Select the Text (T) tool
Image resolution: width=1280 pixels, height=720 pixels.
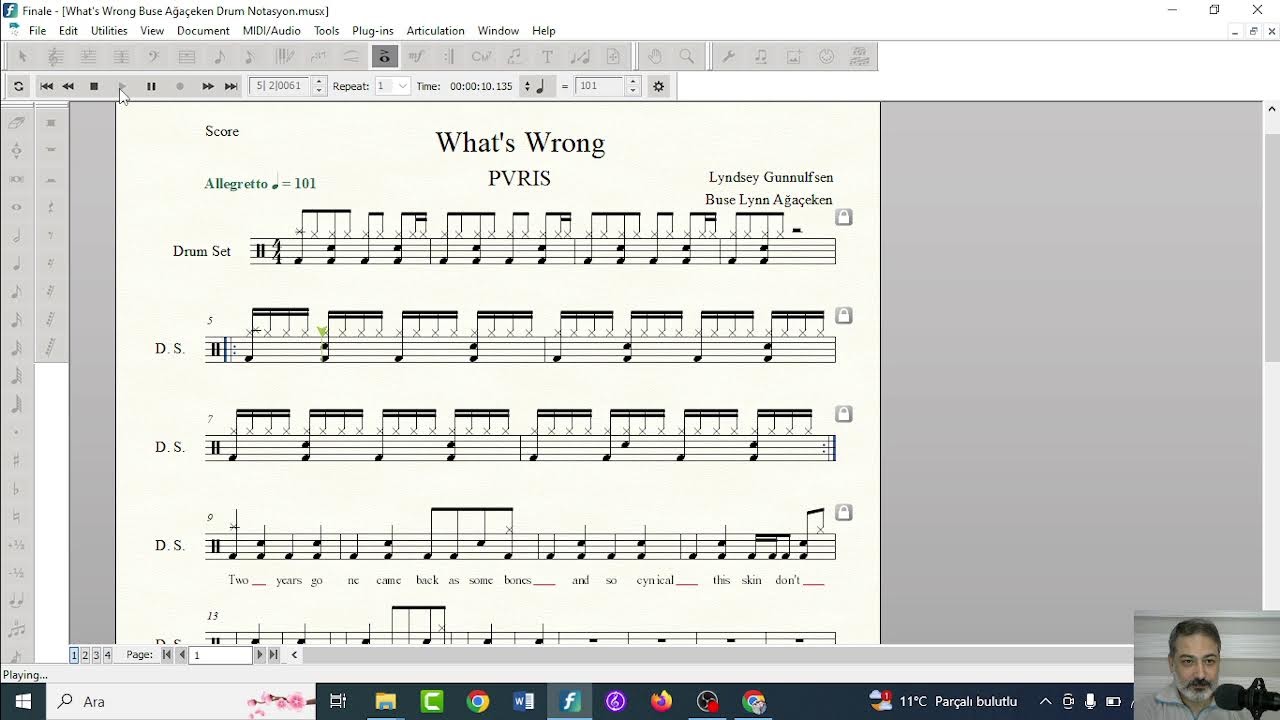click(547, 57)
